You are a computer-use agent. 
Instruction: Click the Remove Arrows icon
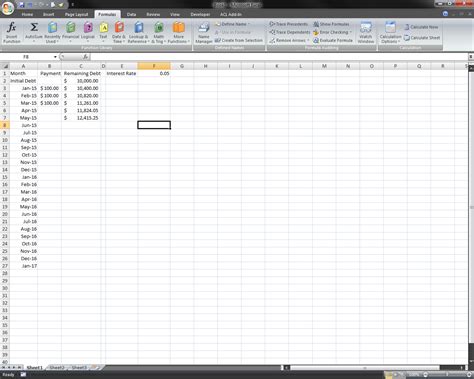click(272, 40)
